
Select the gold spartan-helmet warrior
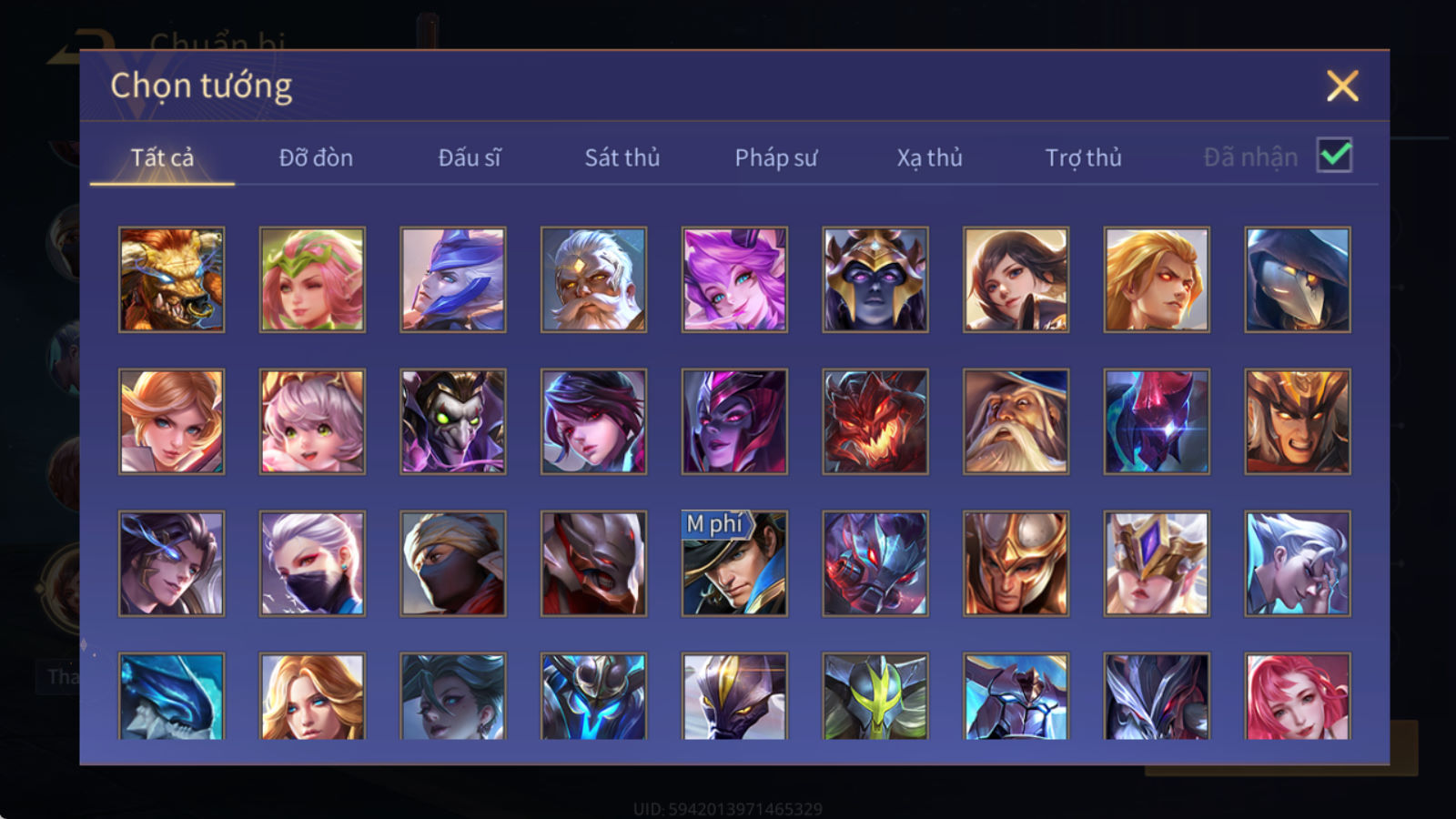(x=1016, y=563)
